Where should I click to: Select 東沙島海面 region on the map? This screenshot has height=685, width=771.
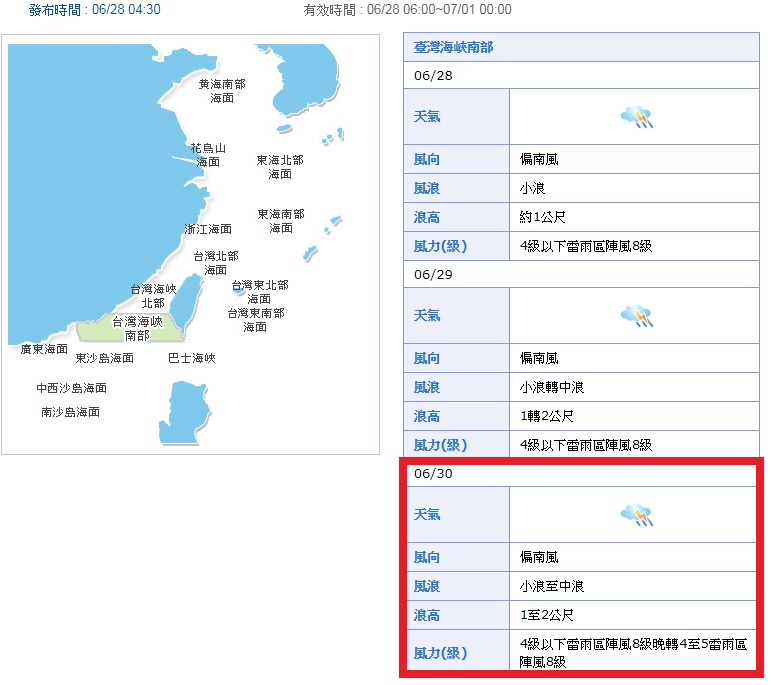pos(104,357)
